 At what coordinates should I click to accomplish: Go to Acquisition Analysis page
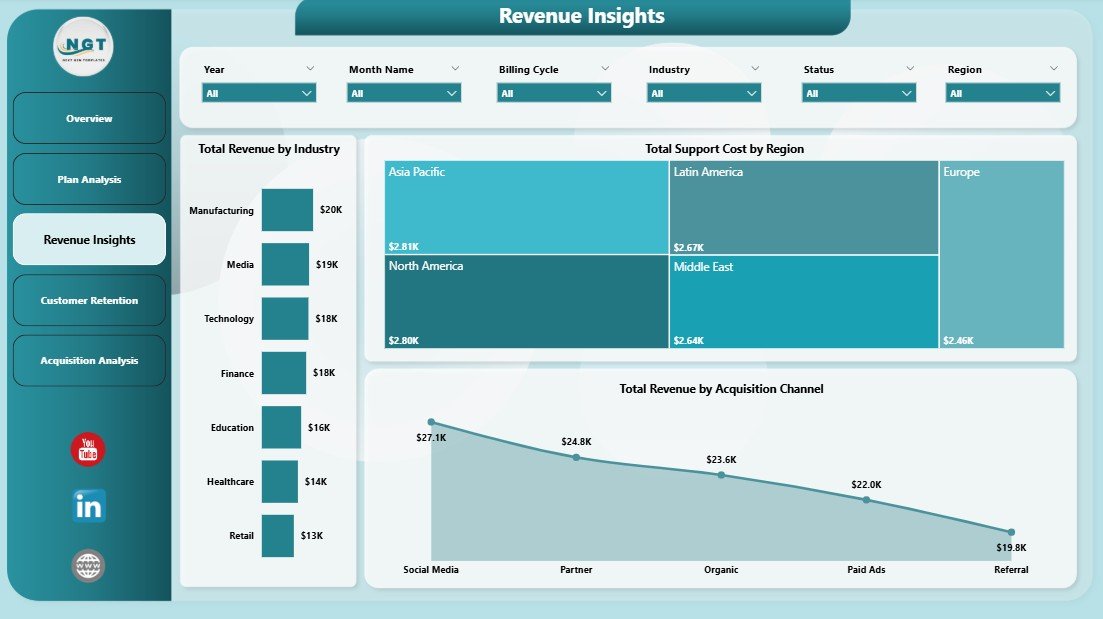click(88, 360)
